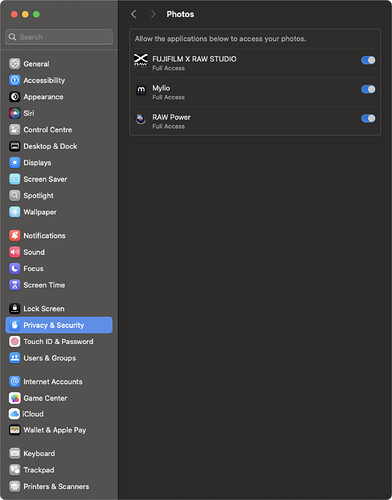Viewport: 392px width, 500px height.
Task: Open Siri settings icon
Action: pos(15,113)
